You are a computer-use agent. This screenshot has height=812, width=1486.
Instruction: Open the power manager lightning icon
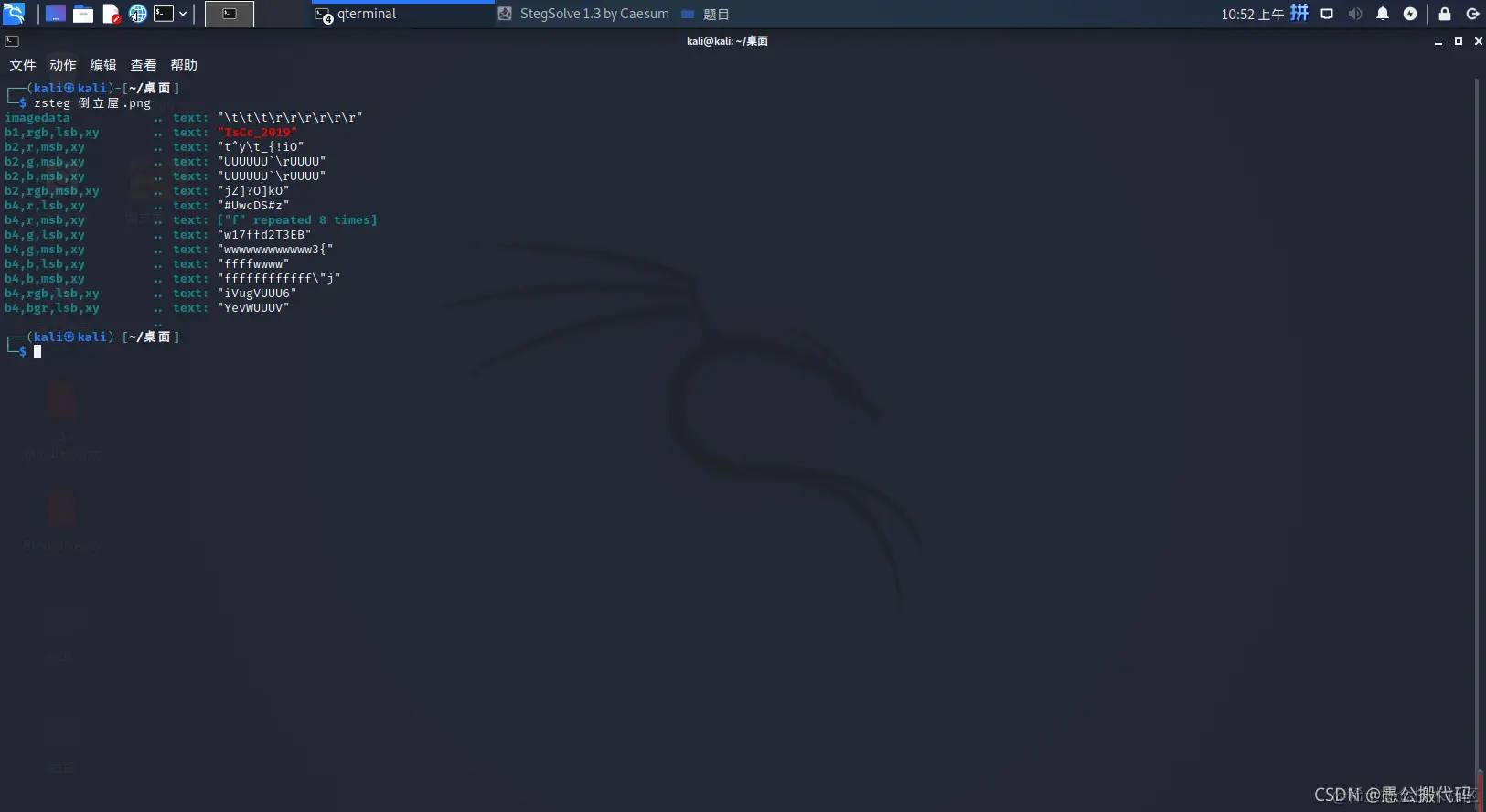click(1410, 14)
